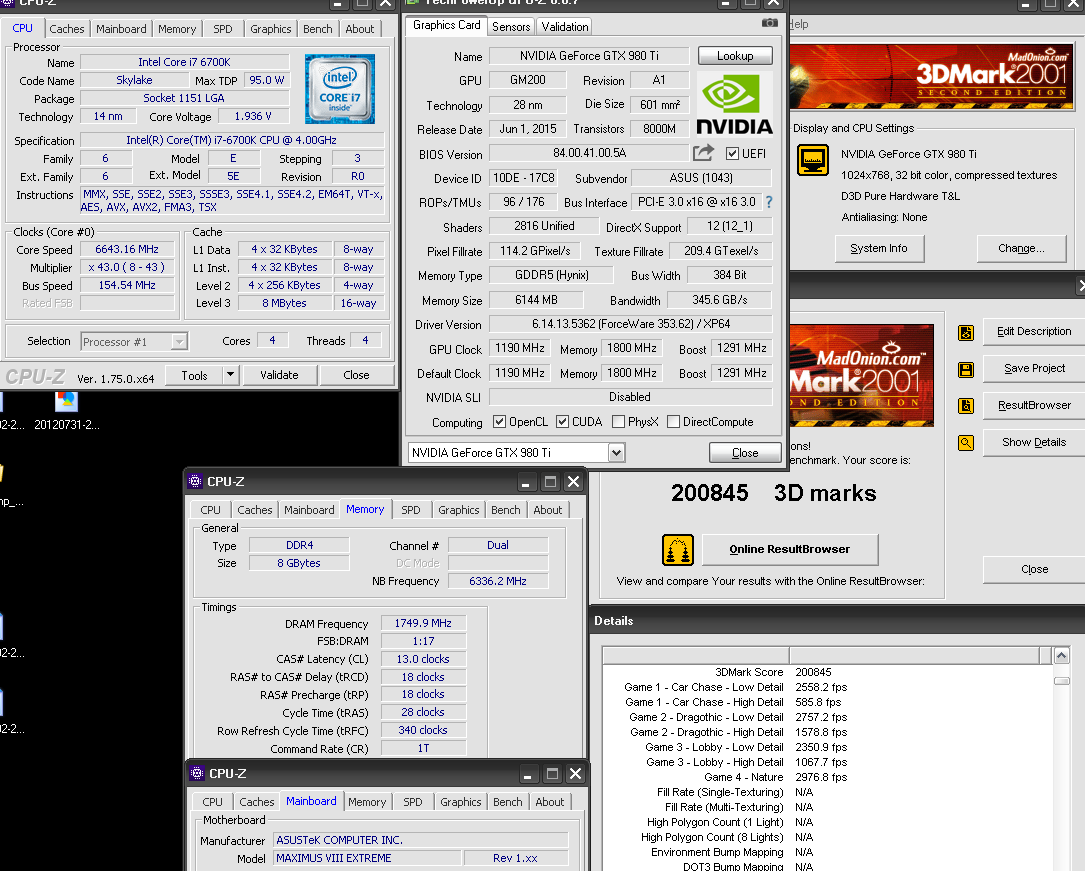Select the CPU tab in CPU-Z Memory window
The width and height of the screenshot is (1085, 871).
[210, 510]
